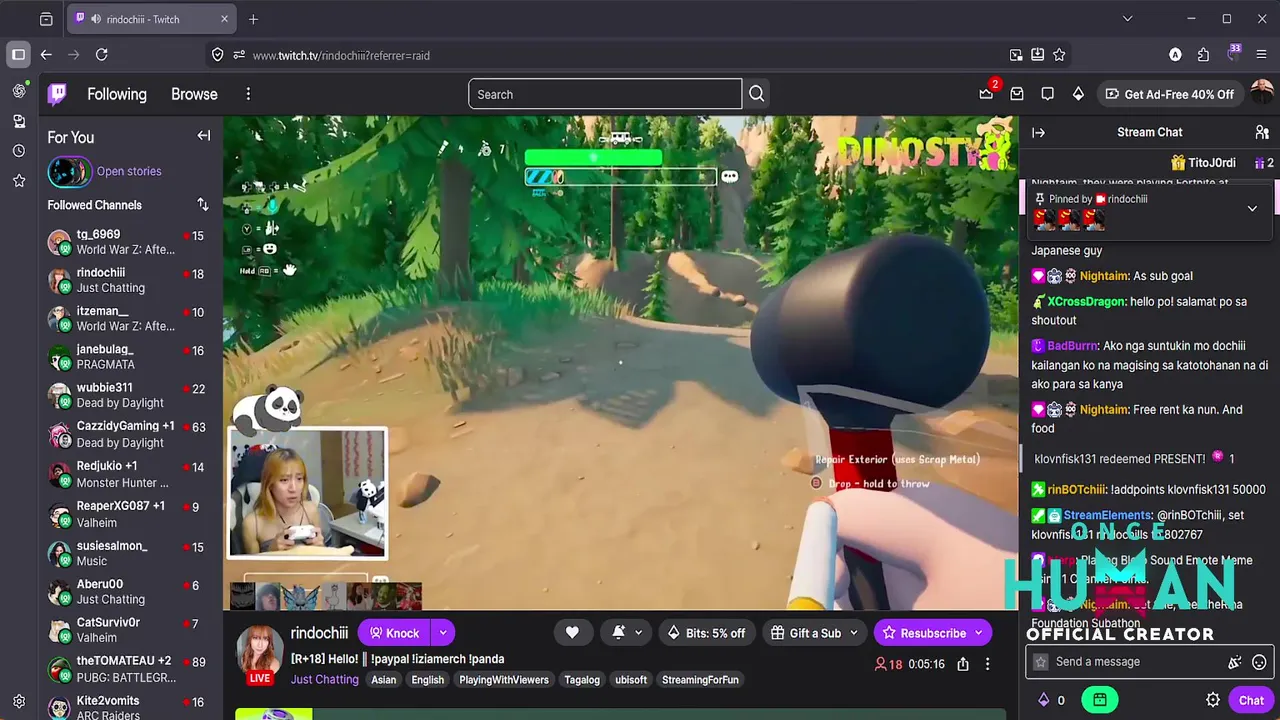Open the Twitch notifications inbox icon
The height and width of the screenshot is (720, 1280).
pos(1017,94)
